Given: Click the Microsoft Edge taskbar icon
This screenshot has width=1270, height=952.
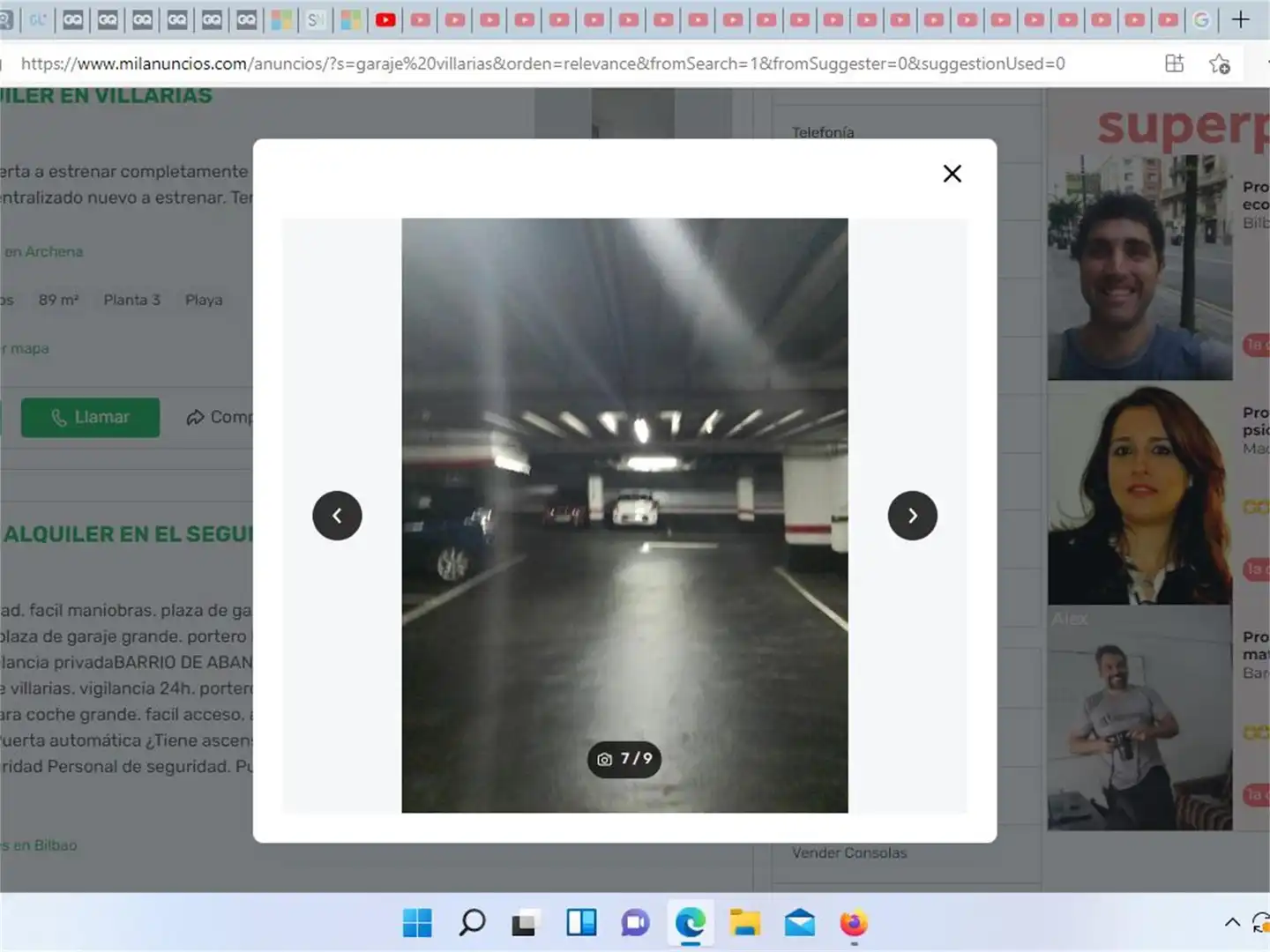Looking at the screenshot, I should click(691, 923).
